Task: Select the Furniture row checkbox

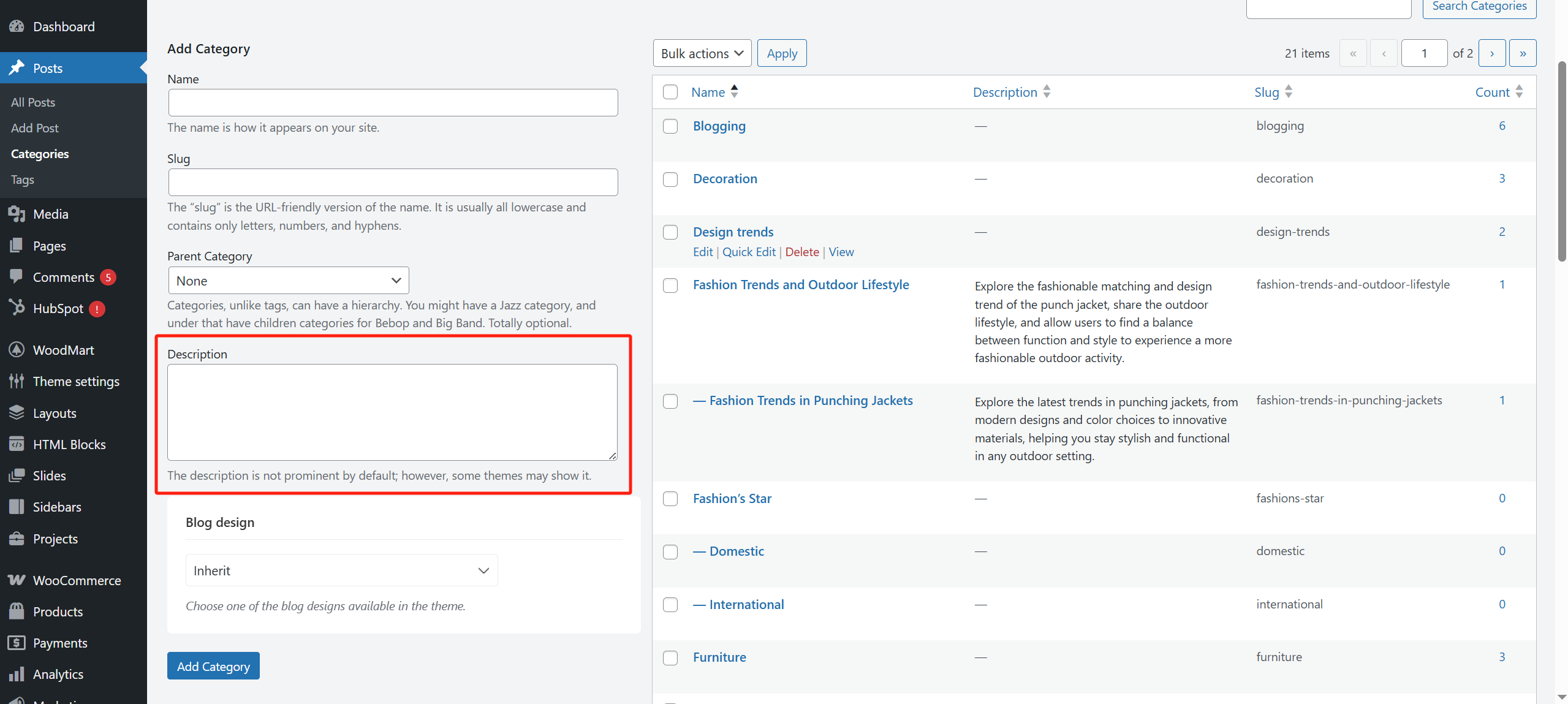Action: [x=670, y=657]
